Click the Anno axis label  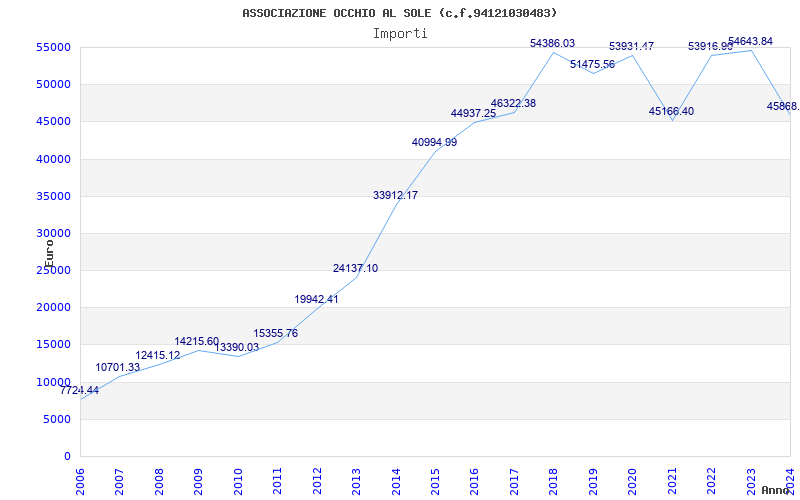tap(775, 490)
